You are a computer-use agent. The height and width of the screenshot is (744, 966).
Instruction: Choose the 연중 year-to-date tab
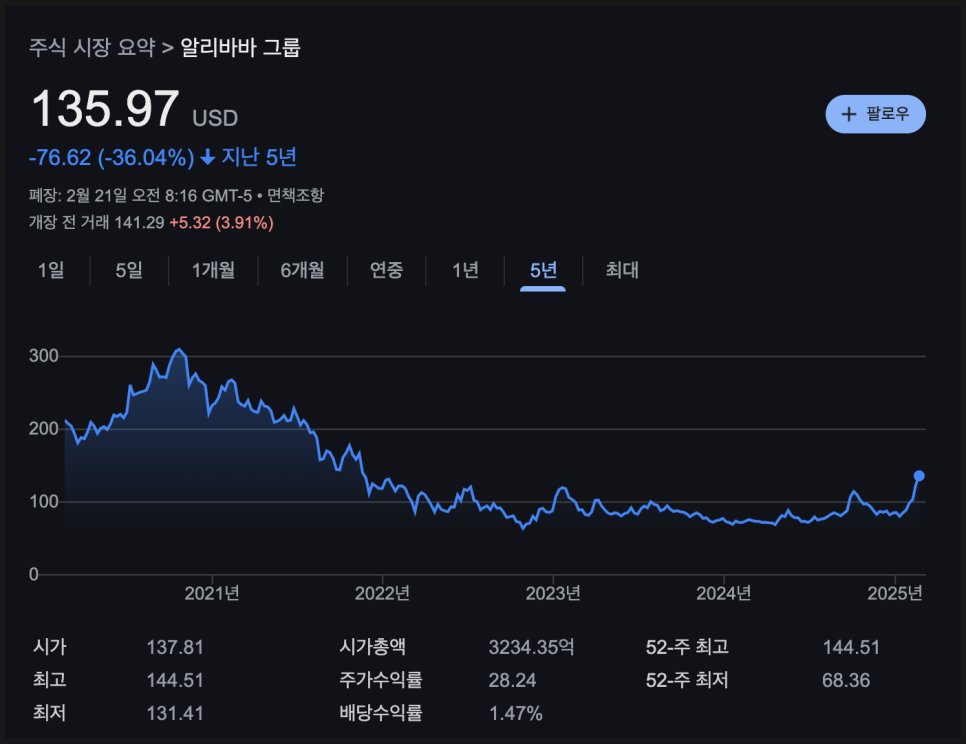pyautogui.click(x=386, y=270)
